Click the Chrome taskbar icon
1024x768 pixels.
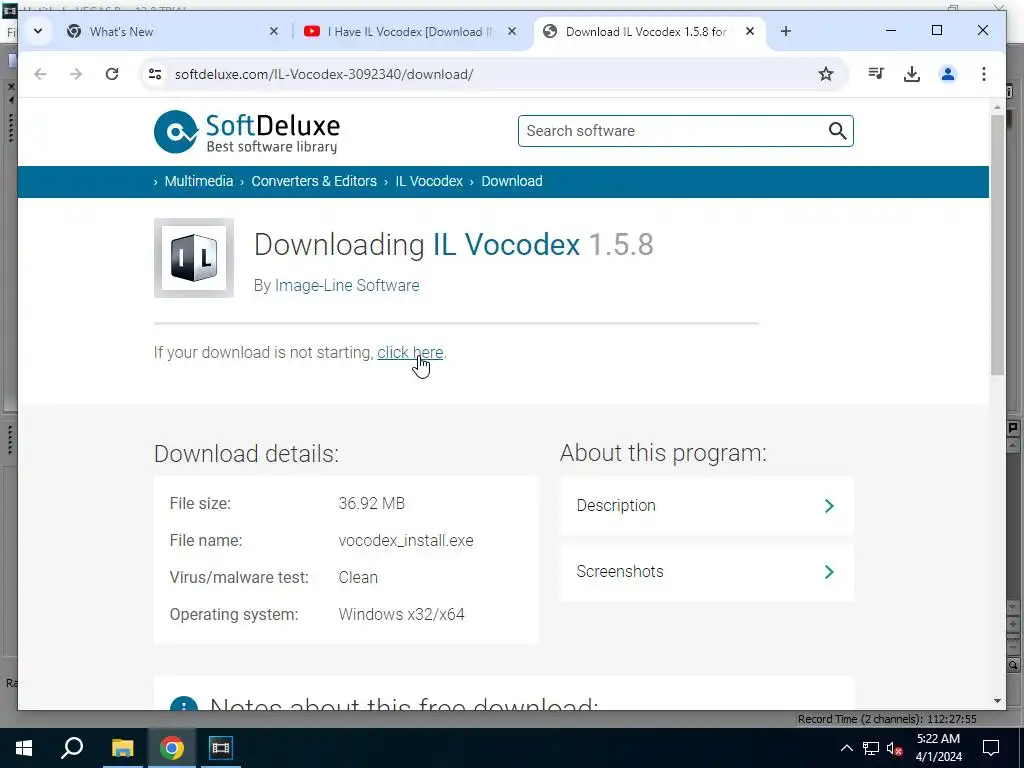pyautogui.click(x=171, y=748)
